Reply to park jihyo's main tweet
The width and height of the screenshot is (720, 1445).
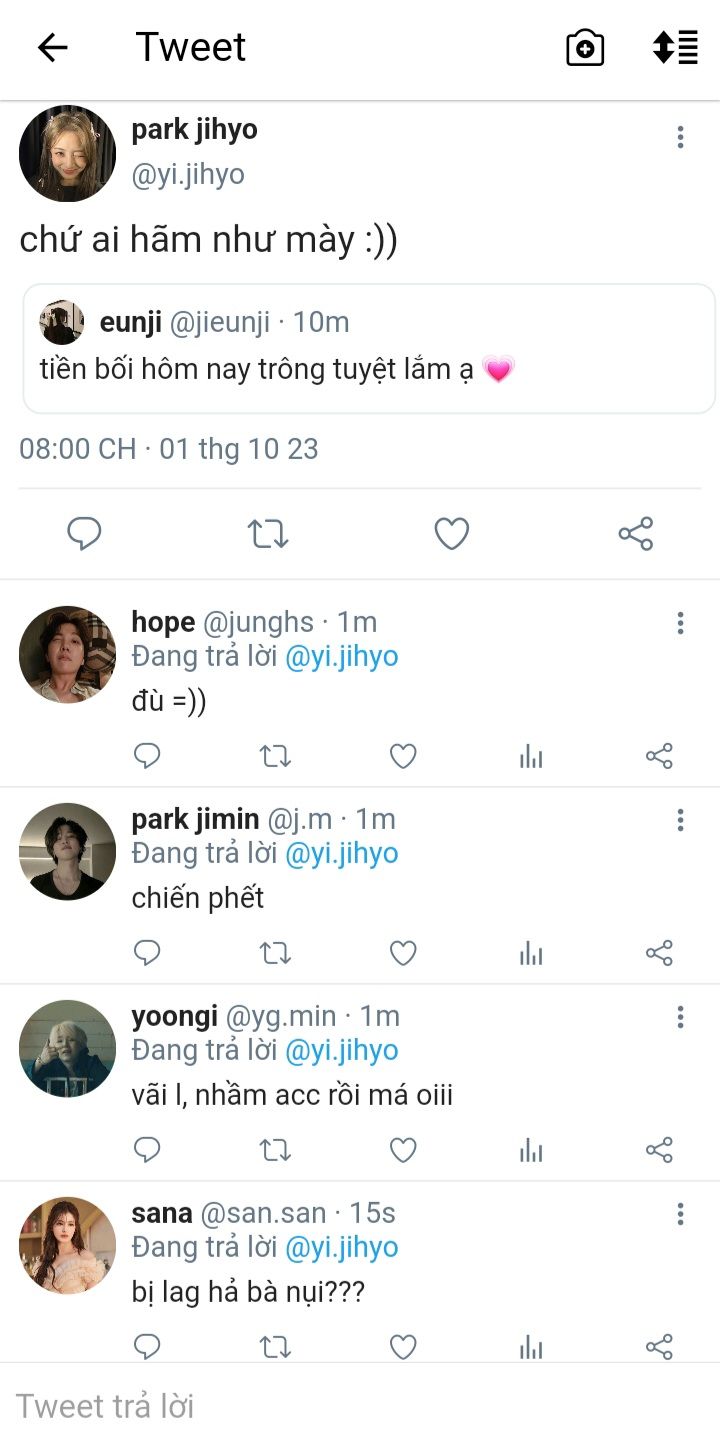tap(84, 534)
